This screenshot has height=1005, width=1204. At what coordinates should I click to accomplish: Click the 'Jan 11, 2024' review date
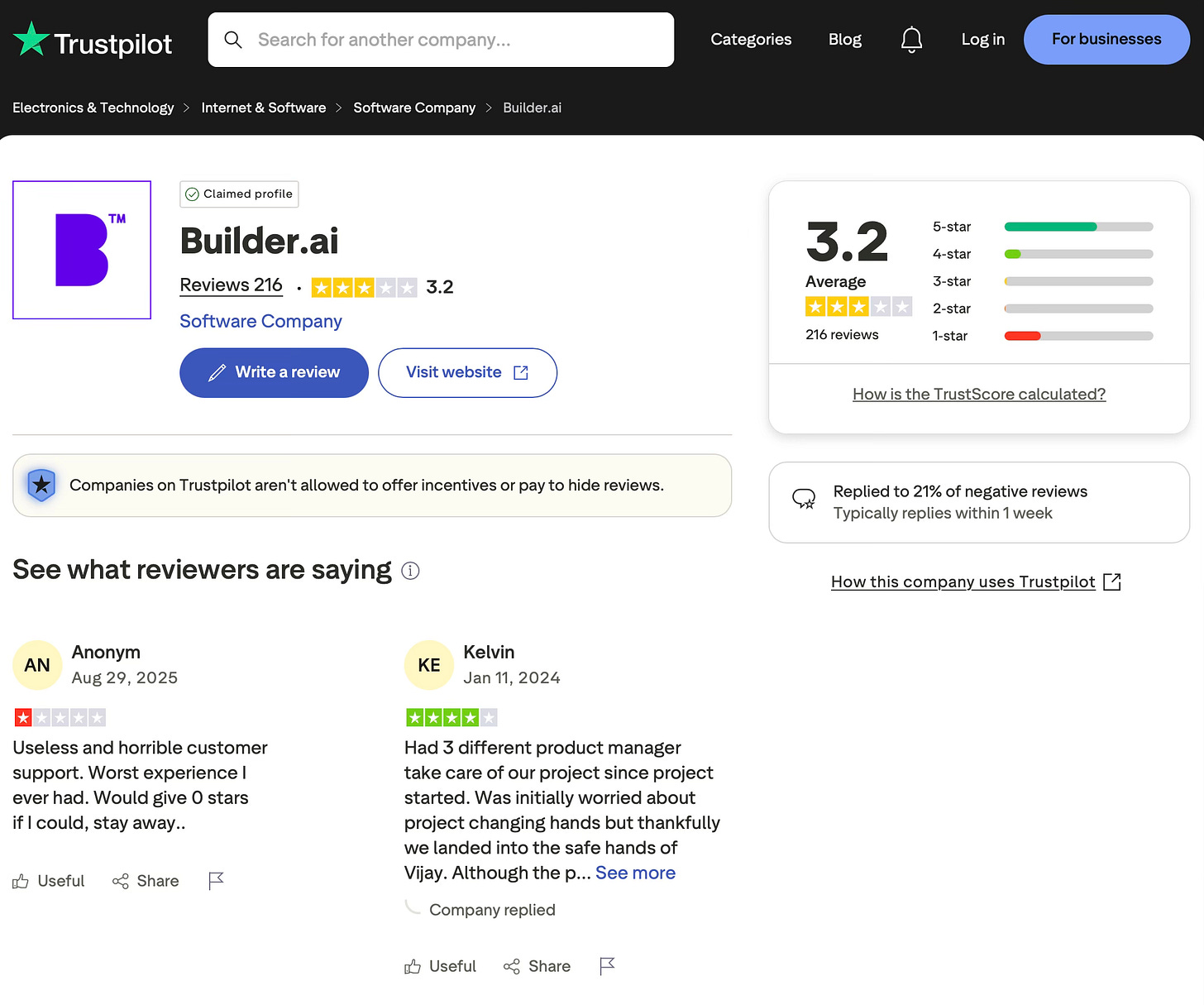tap(512, 678)
